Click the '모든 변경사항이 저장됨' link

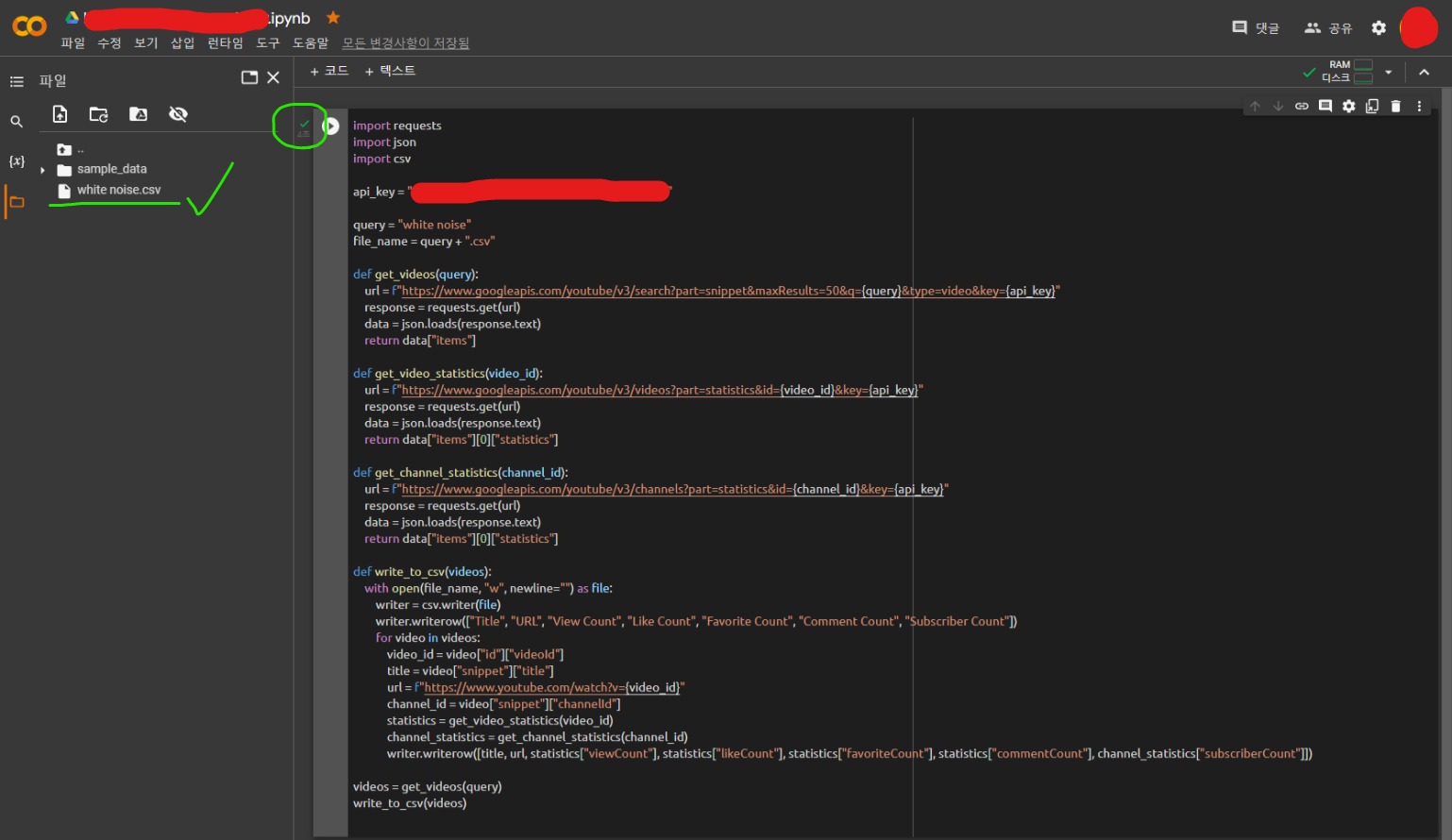(x=406, y=42)
